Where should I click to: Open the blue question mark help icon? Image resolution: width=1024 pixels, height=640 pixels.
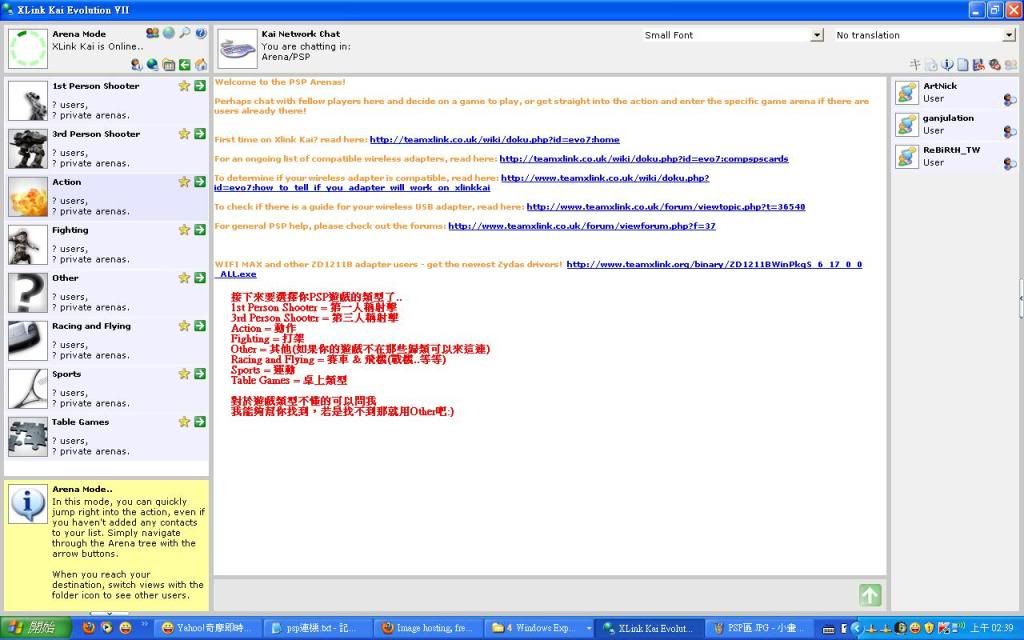(200, 33)
